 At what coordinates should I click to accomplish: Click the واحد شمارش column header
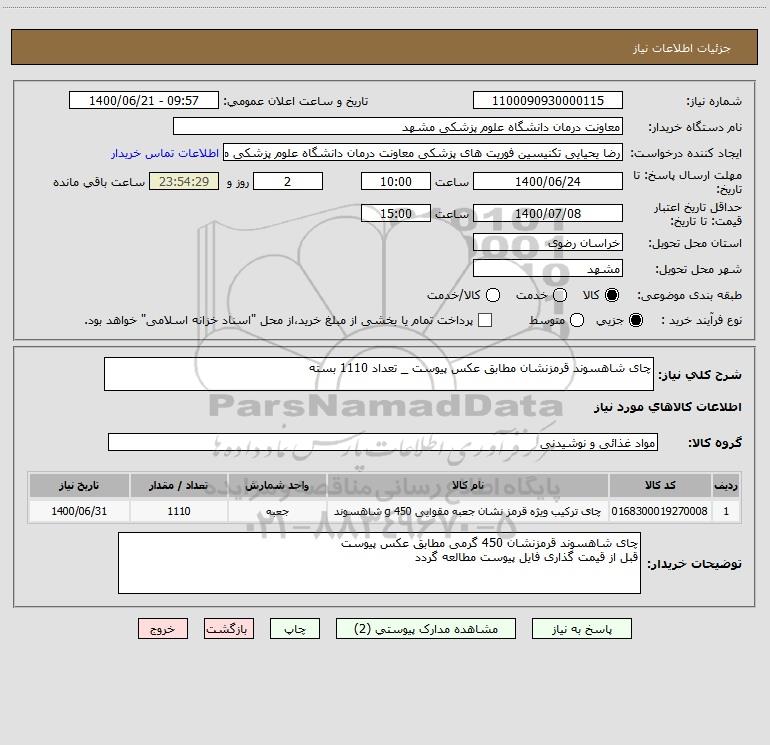[277, 485]
